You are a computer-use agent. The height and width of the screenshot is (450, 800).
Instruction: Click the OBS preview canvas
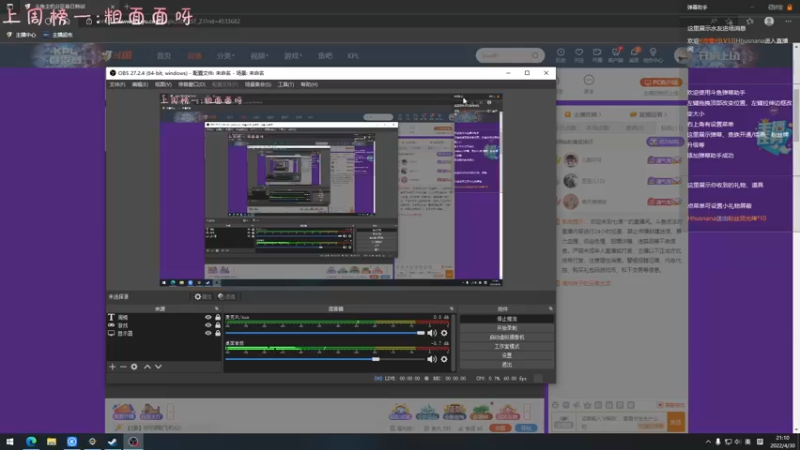[x=331, y=189]
